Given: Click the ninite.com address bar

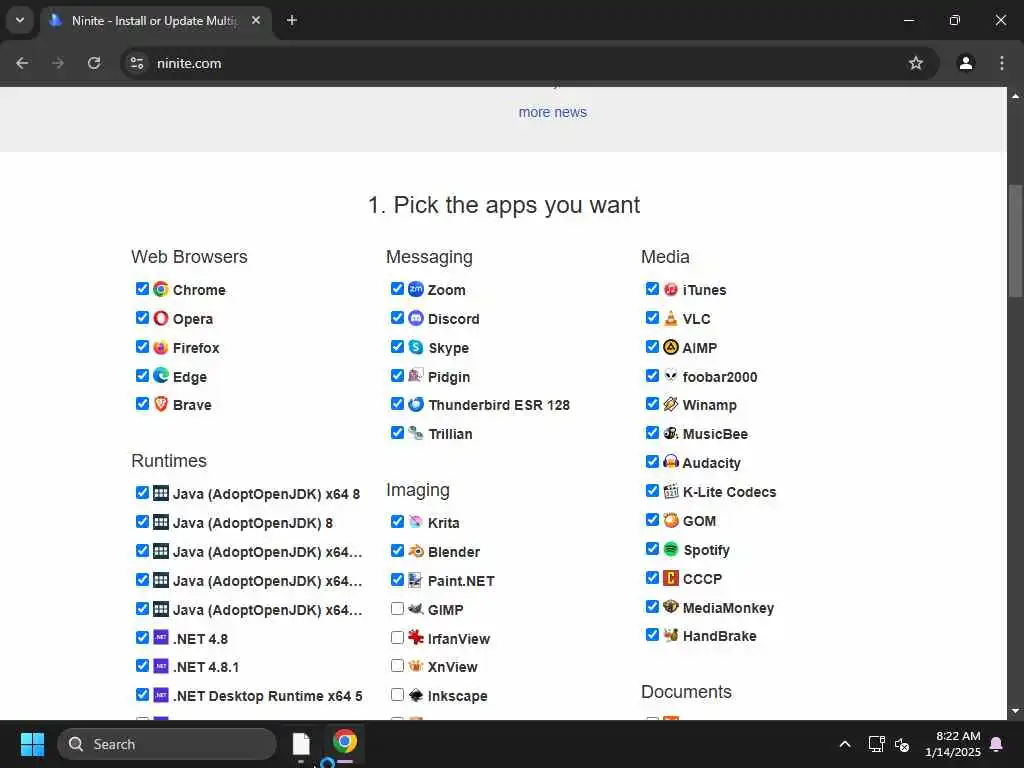Looking at the screenshot, I should tap(529, 63).
